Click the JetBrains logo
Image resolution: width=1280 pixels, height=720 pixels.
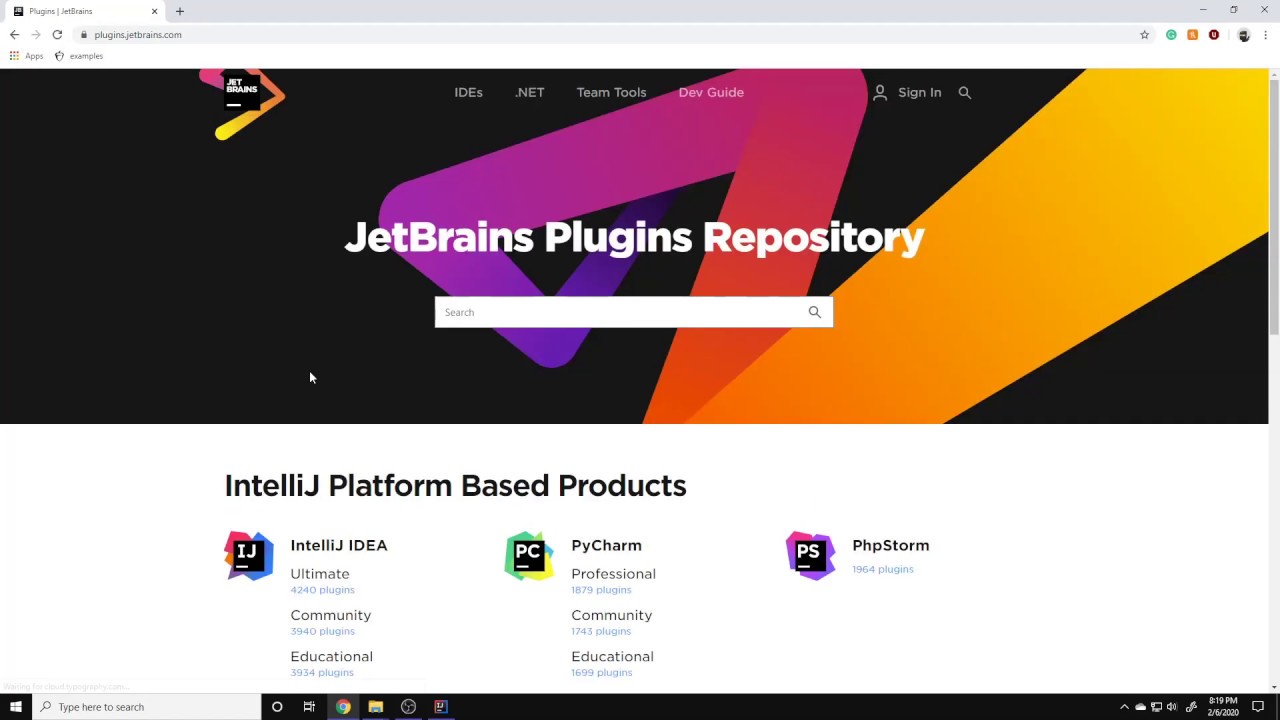click(x=243, y=102)
